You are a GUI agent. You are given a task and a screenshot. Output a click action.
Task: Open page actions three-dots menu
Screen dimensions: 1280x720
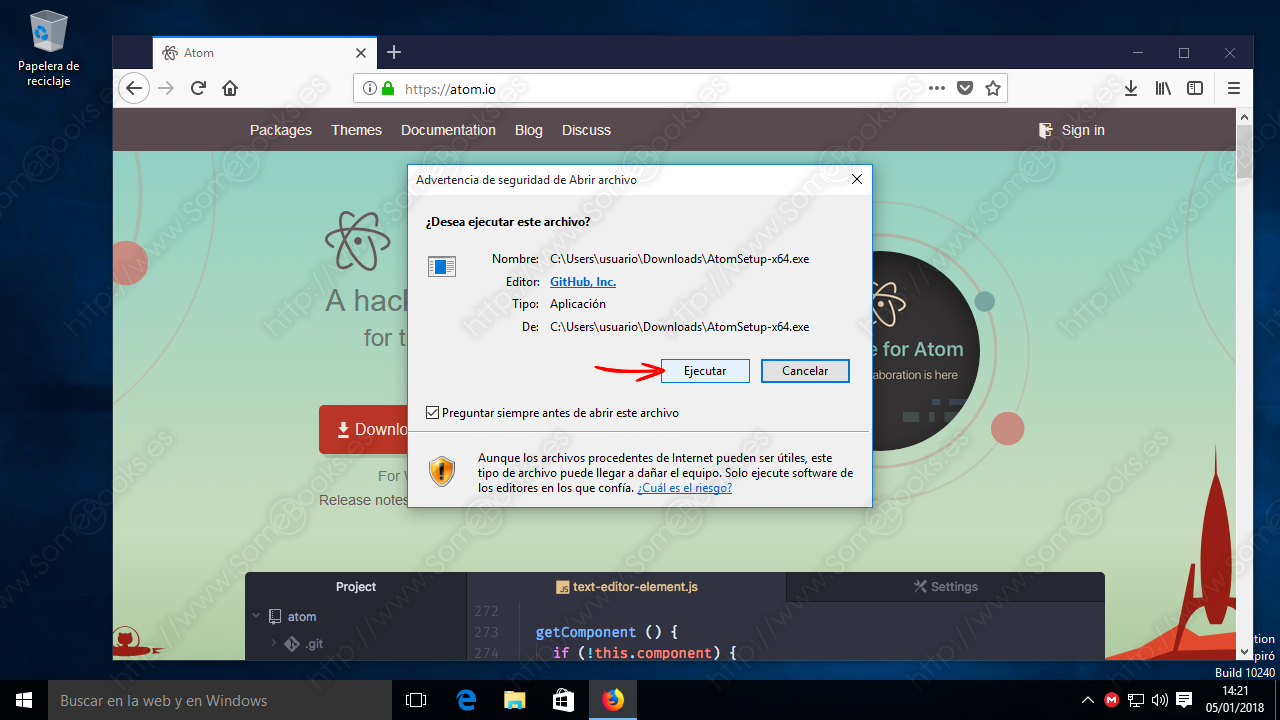937,88
